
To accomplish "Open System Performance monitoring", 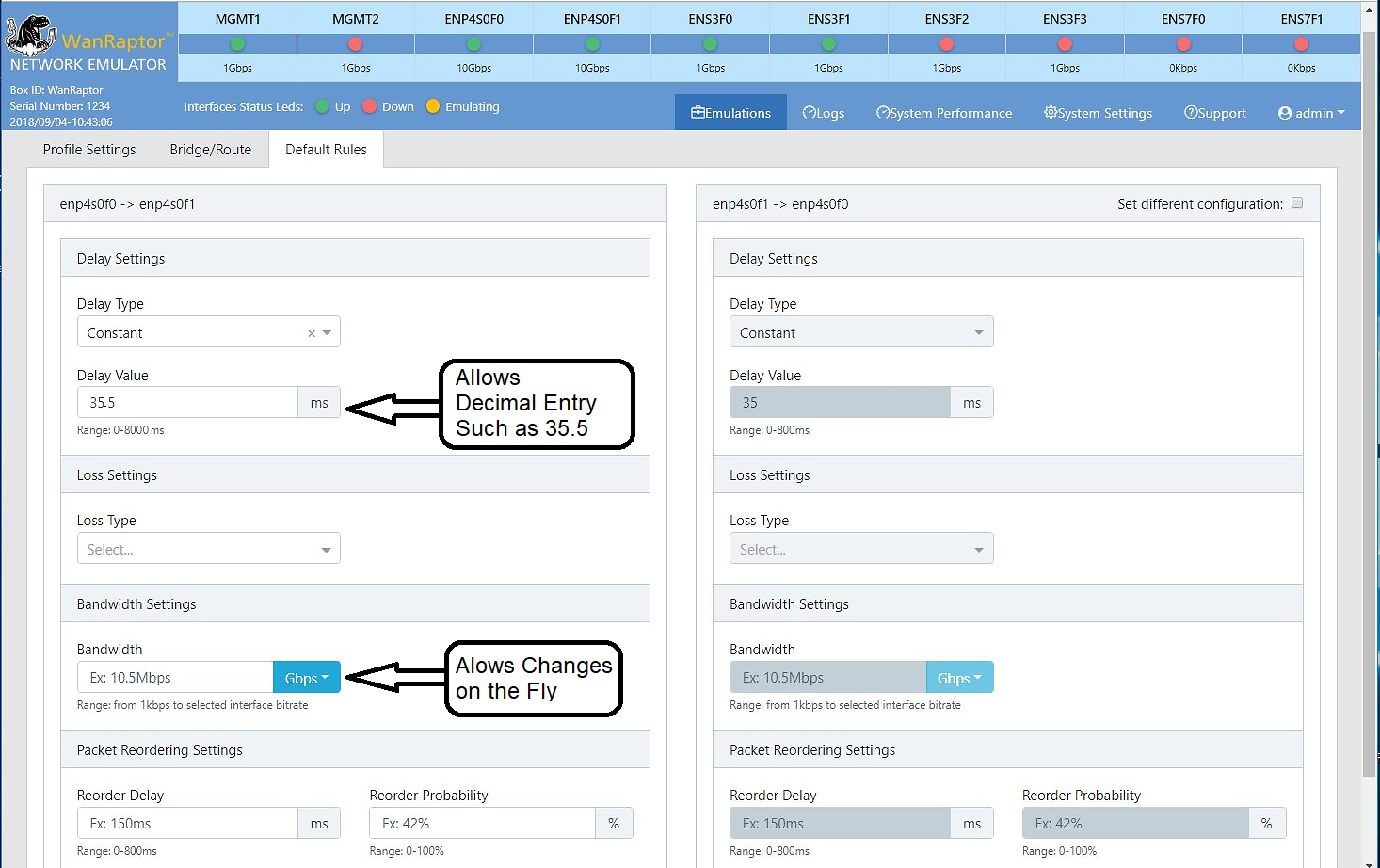I will (x=943, y=112).
